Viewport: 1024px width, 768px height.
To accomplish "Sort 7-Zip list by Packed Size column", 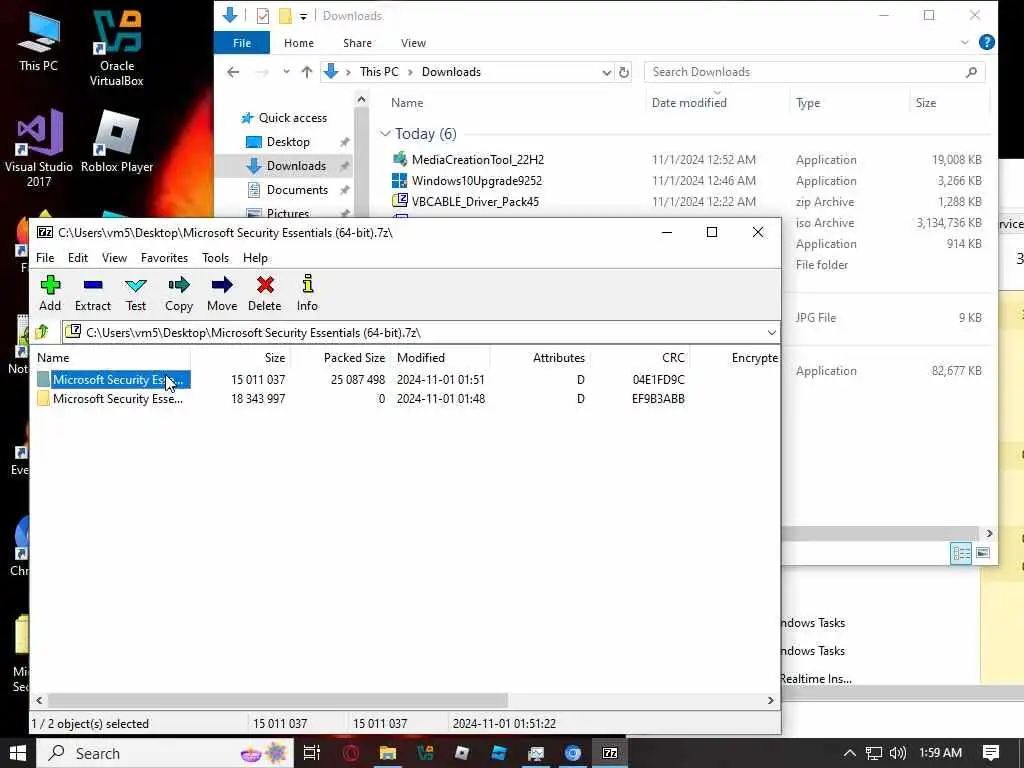I will point(354,358).
